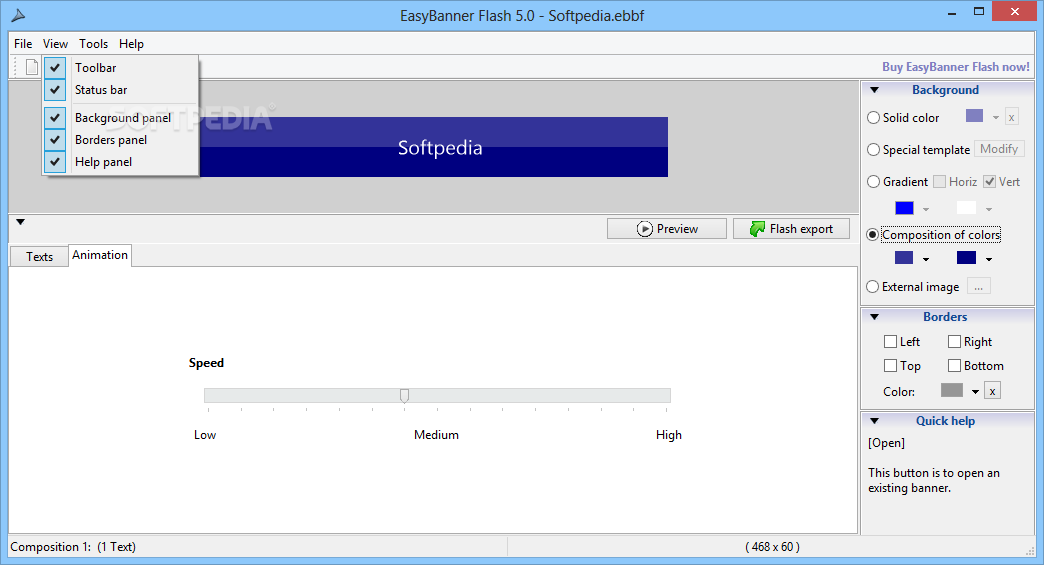This screenshot has width=1044, height=565.
Task: Click the white gradient end swatch
Action: tap(966, 208)
